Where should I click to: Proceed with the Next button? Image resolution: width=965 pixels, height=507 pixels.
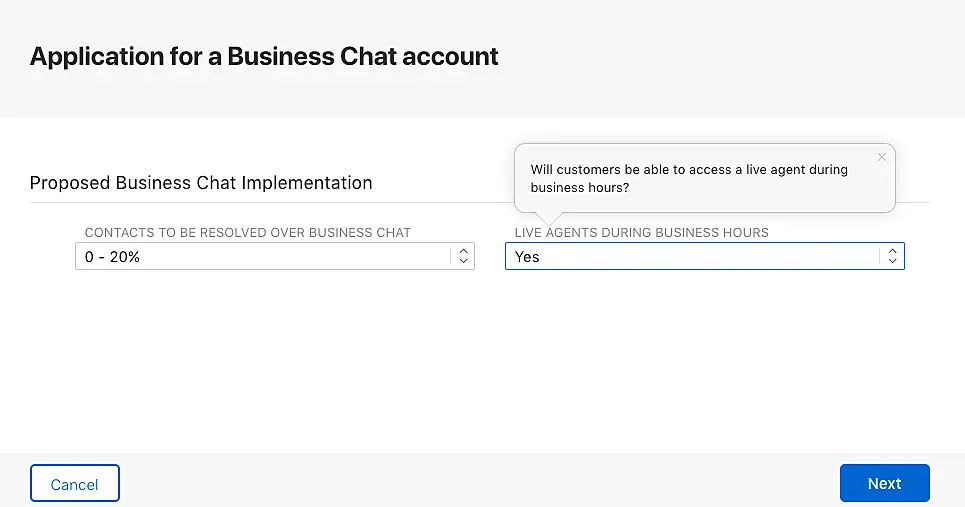(884, 483)
